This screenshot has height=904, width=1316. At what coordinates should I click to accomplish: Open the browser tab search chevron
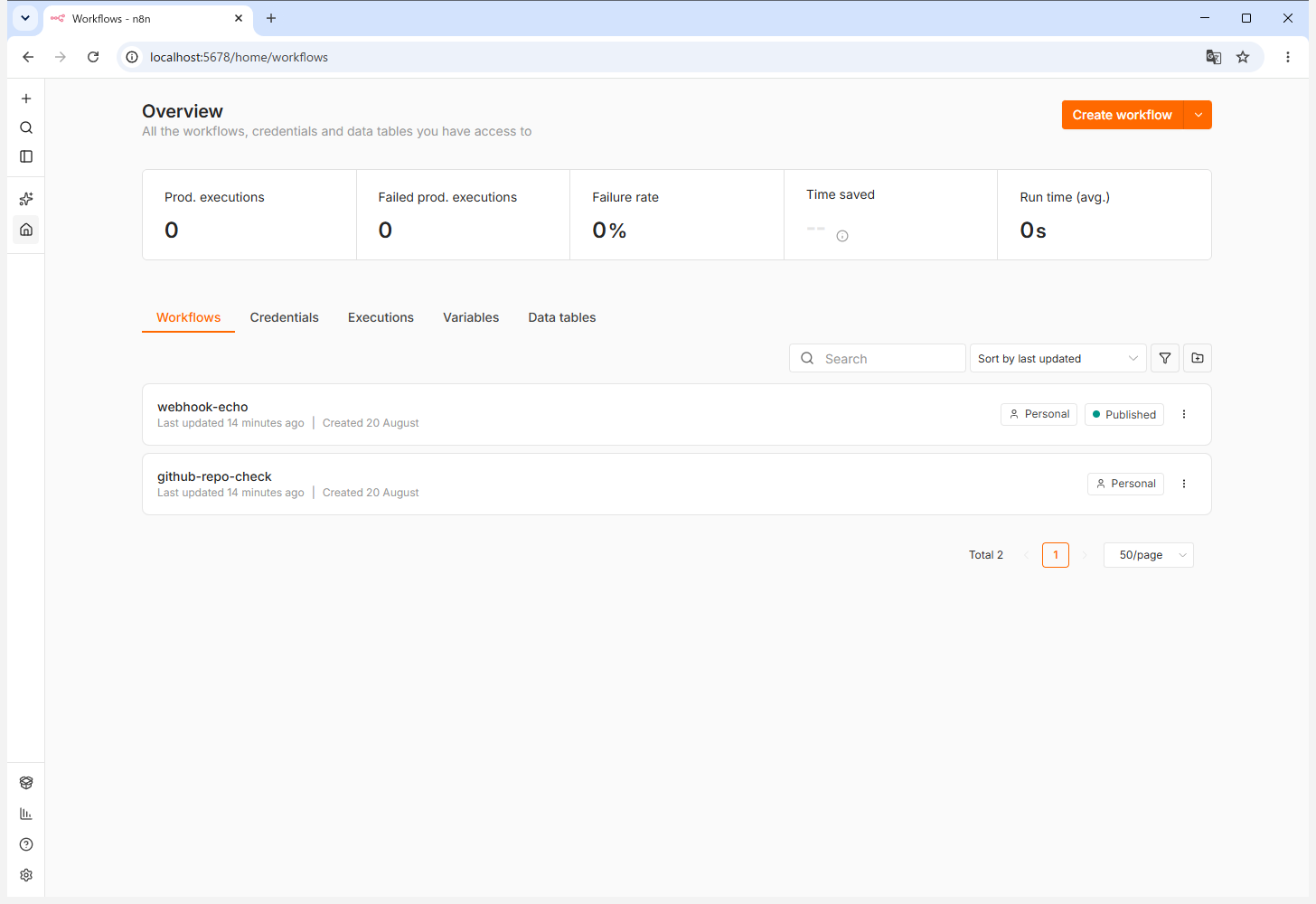[25, 18]
